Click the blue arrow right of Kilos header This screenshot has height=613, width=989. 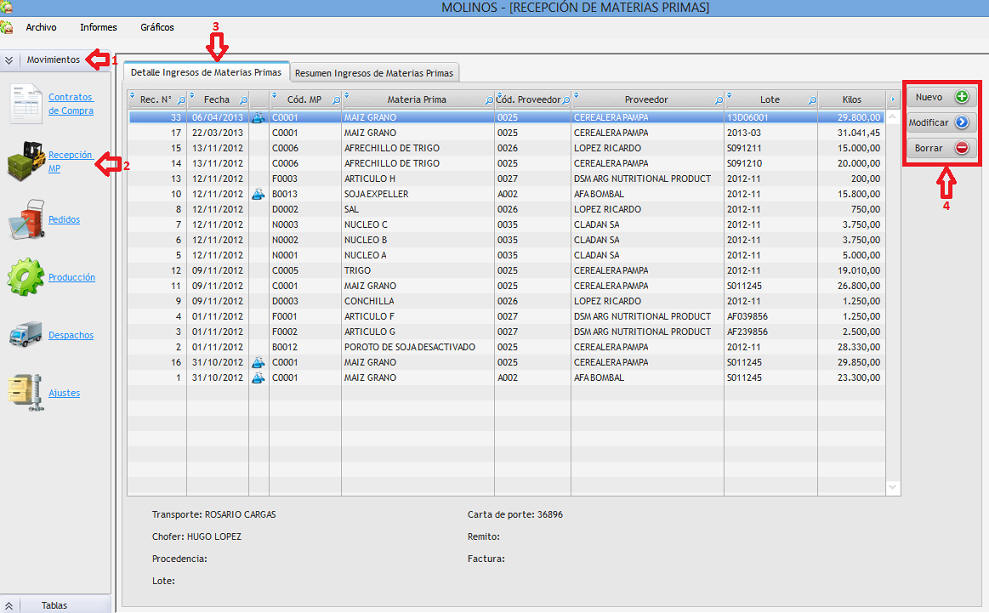[892, 99]
